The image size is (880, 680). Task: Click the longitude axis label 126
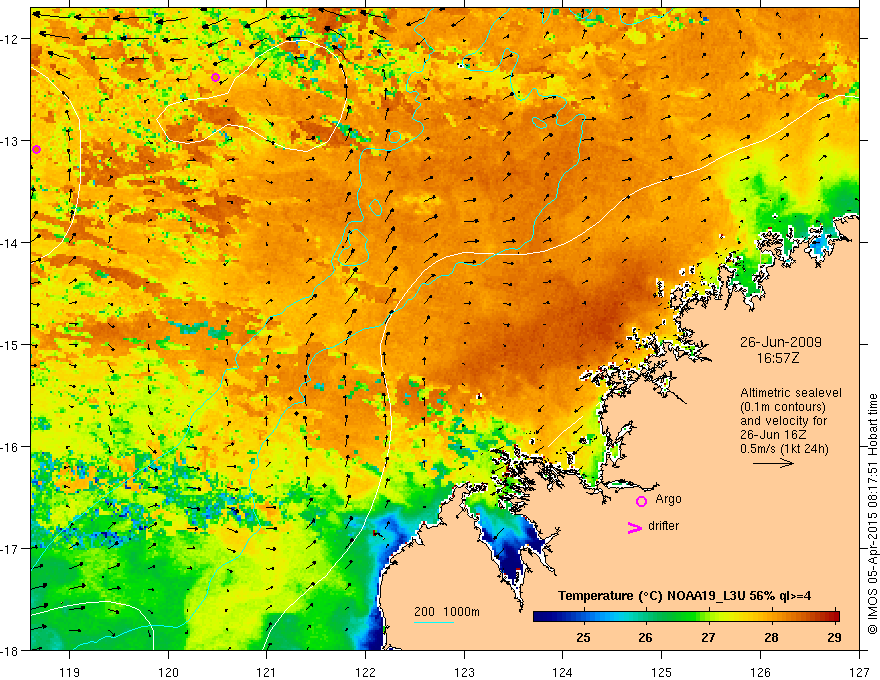pyautogui.click(x=760, y=672)
